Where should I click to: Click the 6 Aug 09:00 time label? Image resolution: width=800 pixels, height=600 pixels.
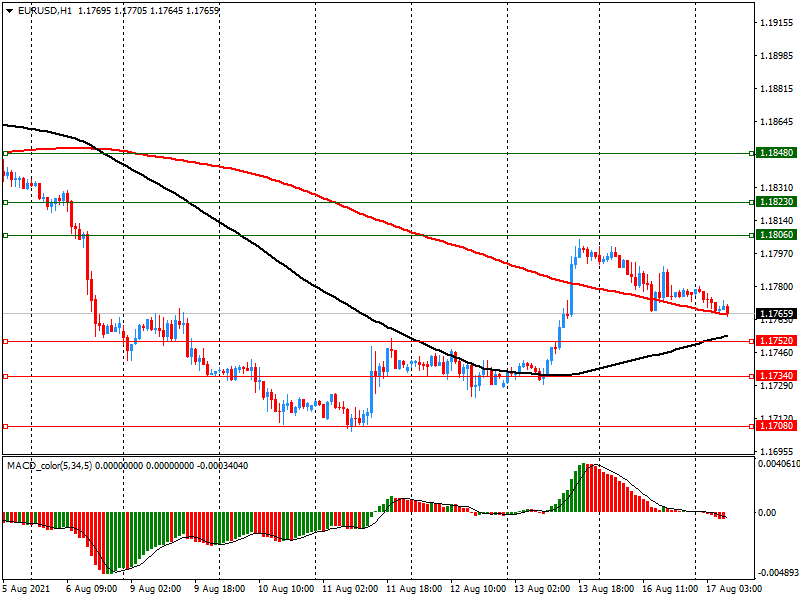click(x=91, y=589)
